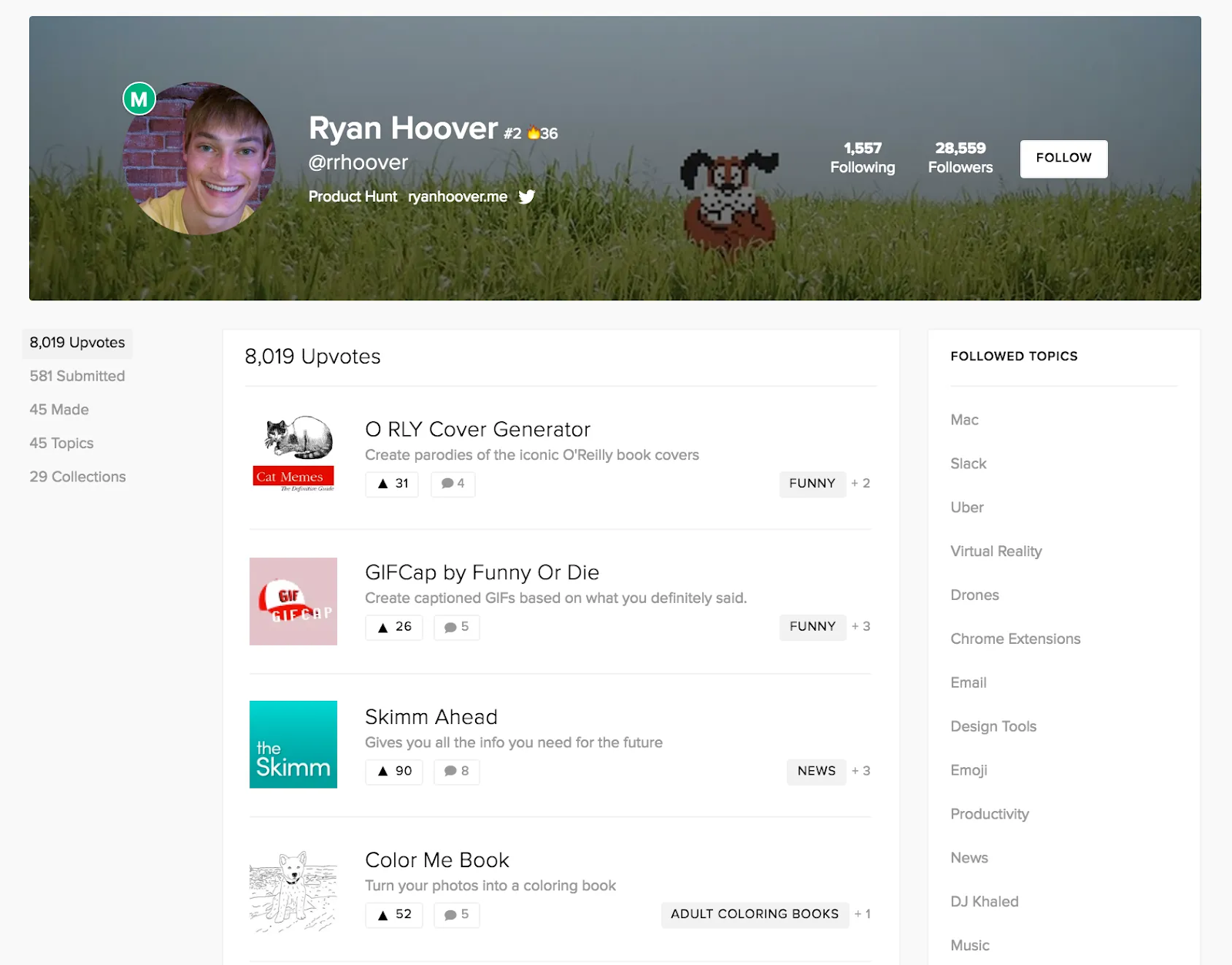Follow Ryan Hoover with FOLLOW button
Screen dimensions: 1232x965
pos(1064,159)
